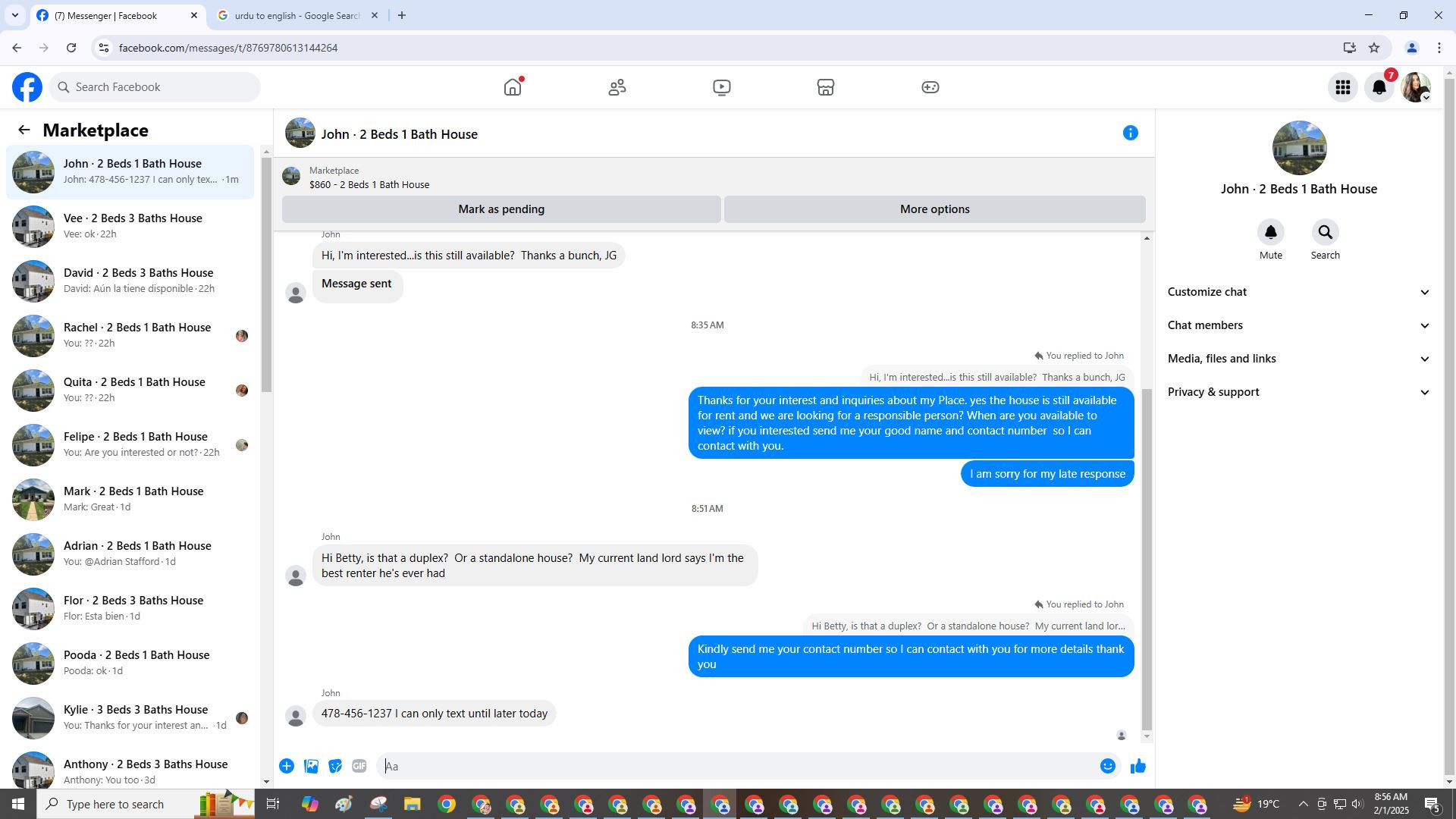
Task: Expand Customize chat section
Action: 1298,292
